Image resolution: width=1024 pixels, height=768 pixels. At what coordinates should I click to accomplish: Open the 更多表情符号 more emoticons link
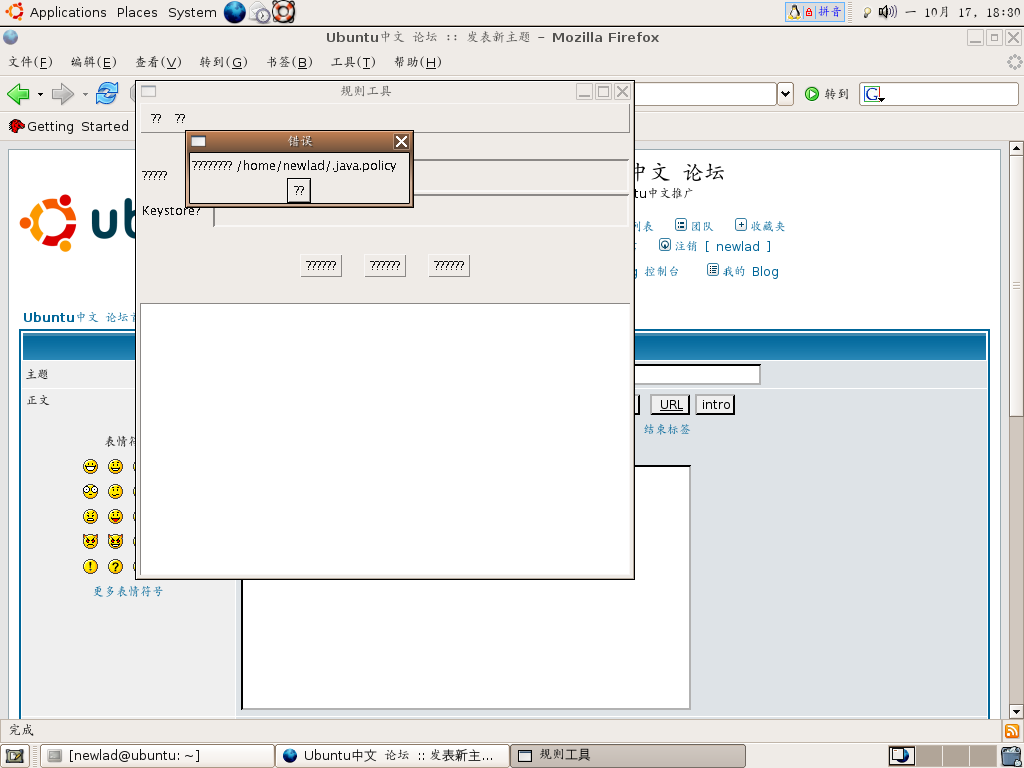tap(128, 592)
